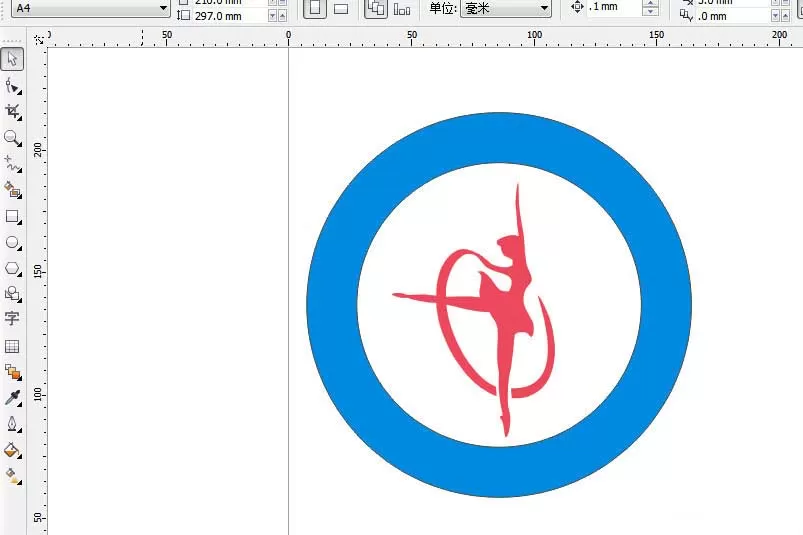Pick the Ellipse tool
The width and height of the screenshot is (803, 535).
12,242
